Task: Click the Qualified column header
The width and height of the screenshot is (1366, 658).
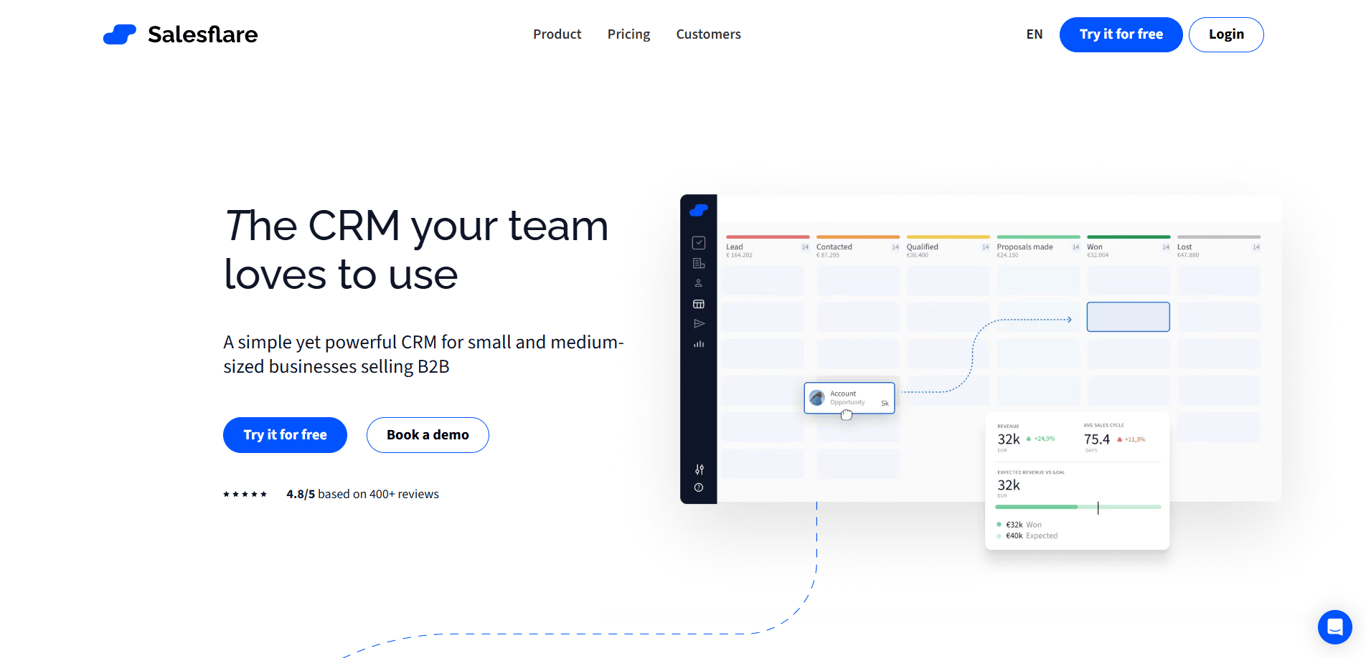Action: (x=947, y=247)
